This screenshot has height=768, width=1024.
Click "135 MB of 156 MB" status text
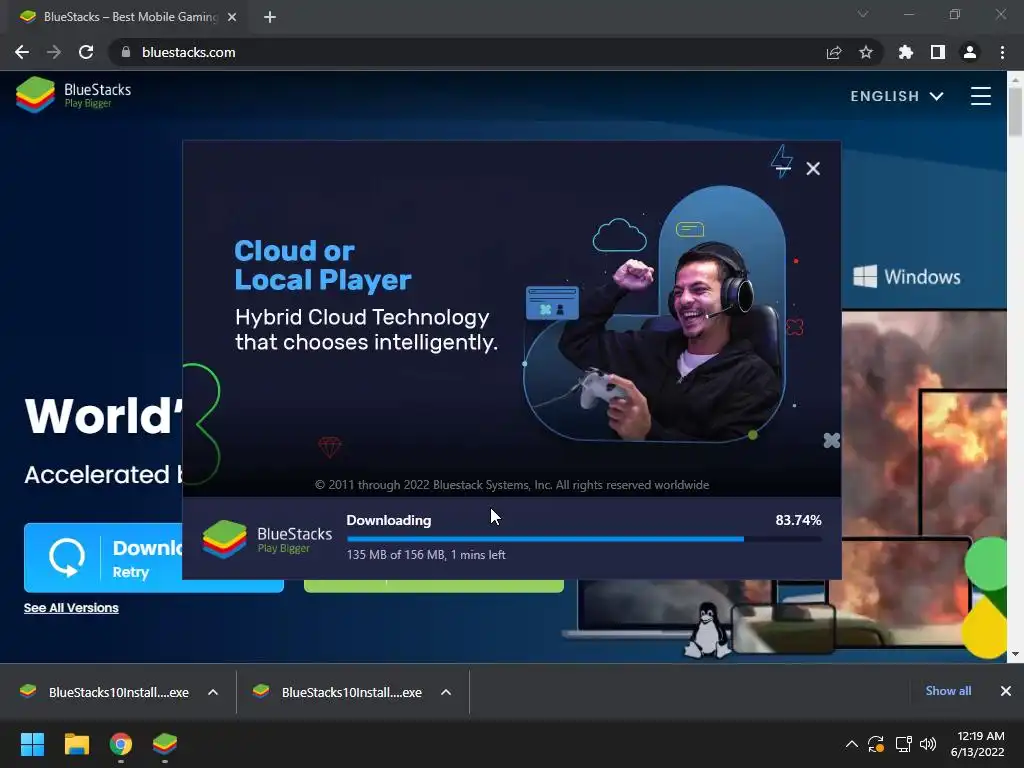tap(395, 554)
